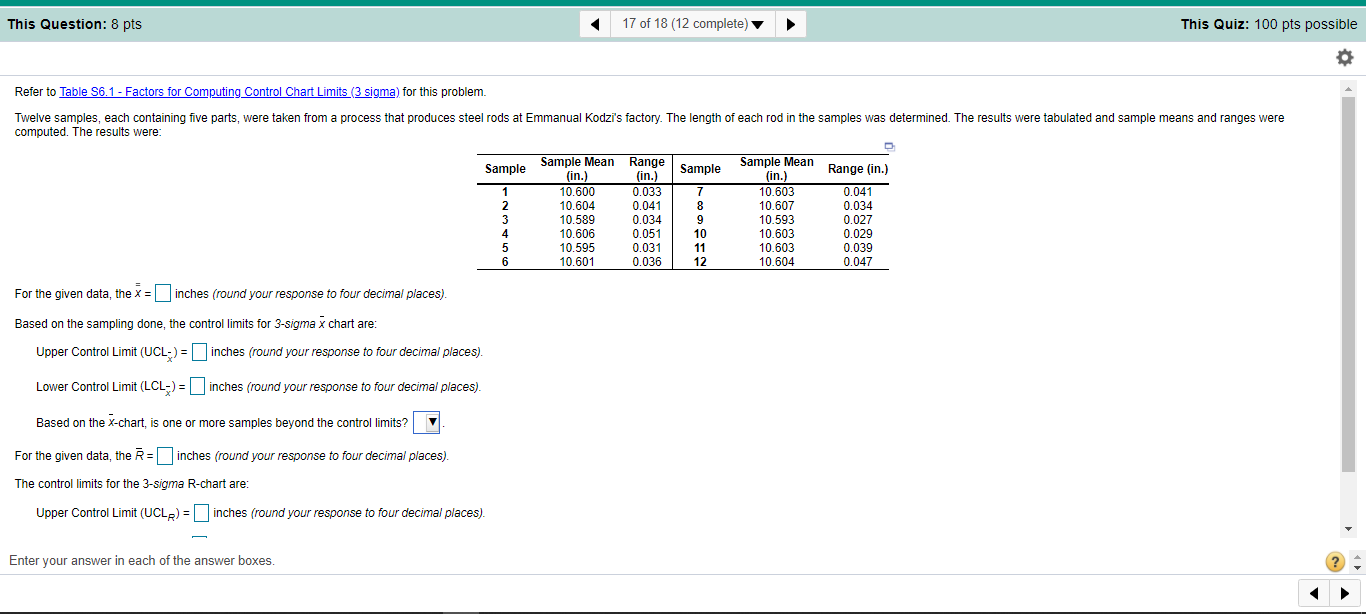Screen dimensions: 1366x614
Task: Go to previous question arrow in top navigation
Action: [596, 24]
